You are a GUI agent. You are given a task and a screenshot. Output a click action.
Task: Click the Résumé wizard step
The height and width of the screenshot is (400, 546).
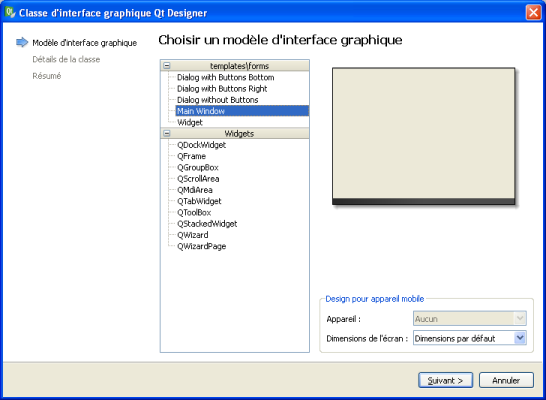(47, 76)
